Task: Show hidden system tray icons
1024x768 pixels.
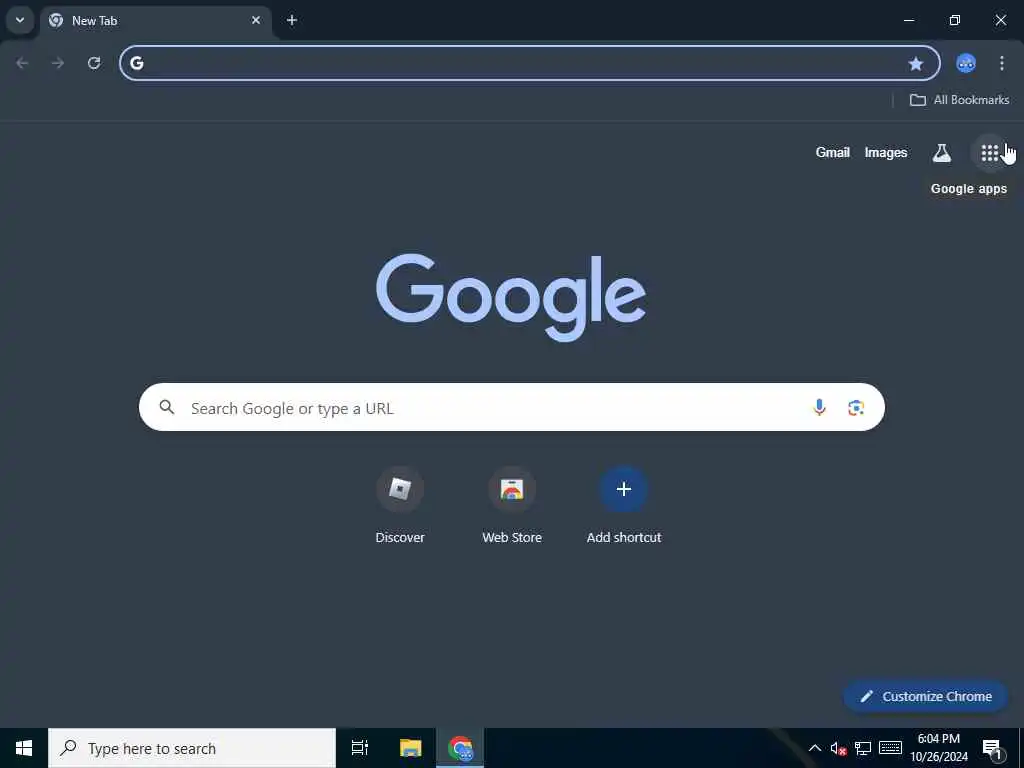Action: point(815,748)
